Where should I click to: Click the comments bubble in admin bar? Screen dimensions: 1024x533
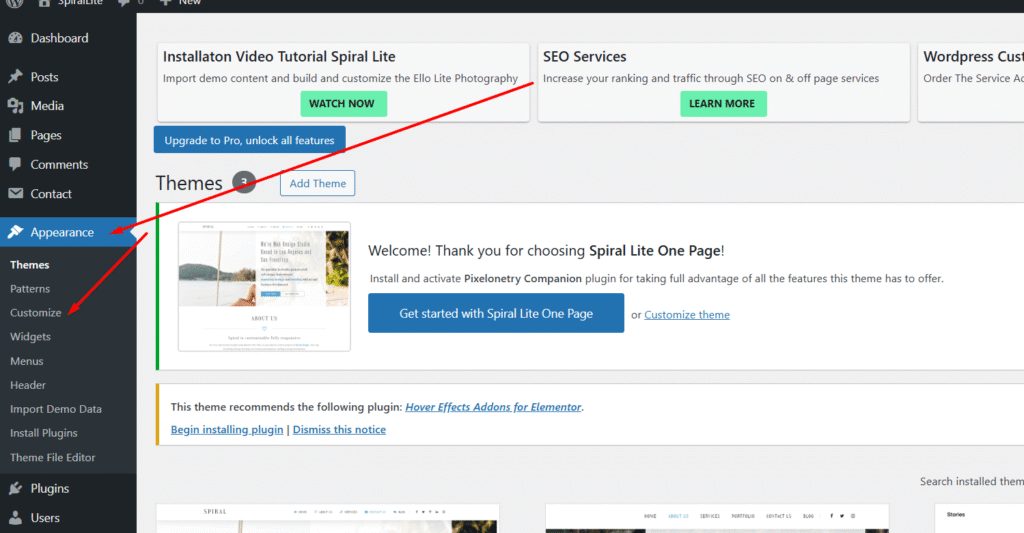click(123, 3)
